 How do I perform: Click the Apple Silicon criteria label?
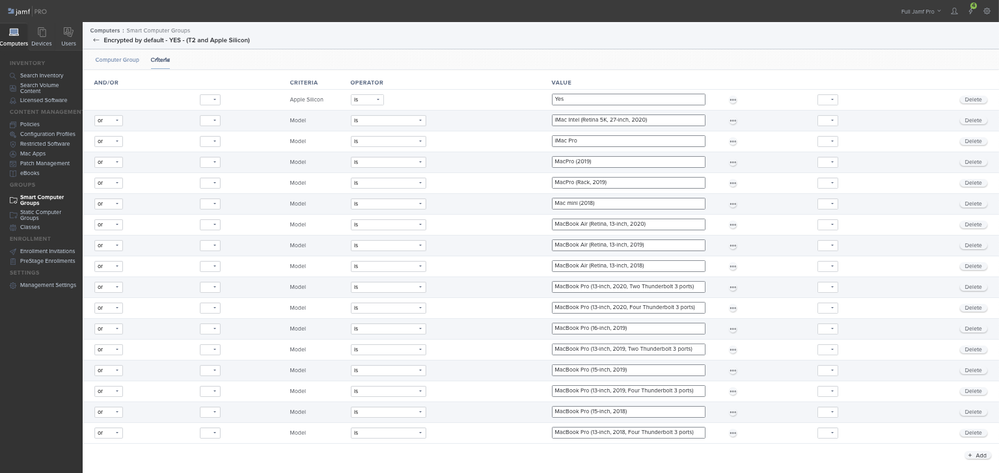pyautogui.click(x=304, y=100)
